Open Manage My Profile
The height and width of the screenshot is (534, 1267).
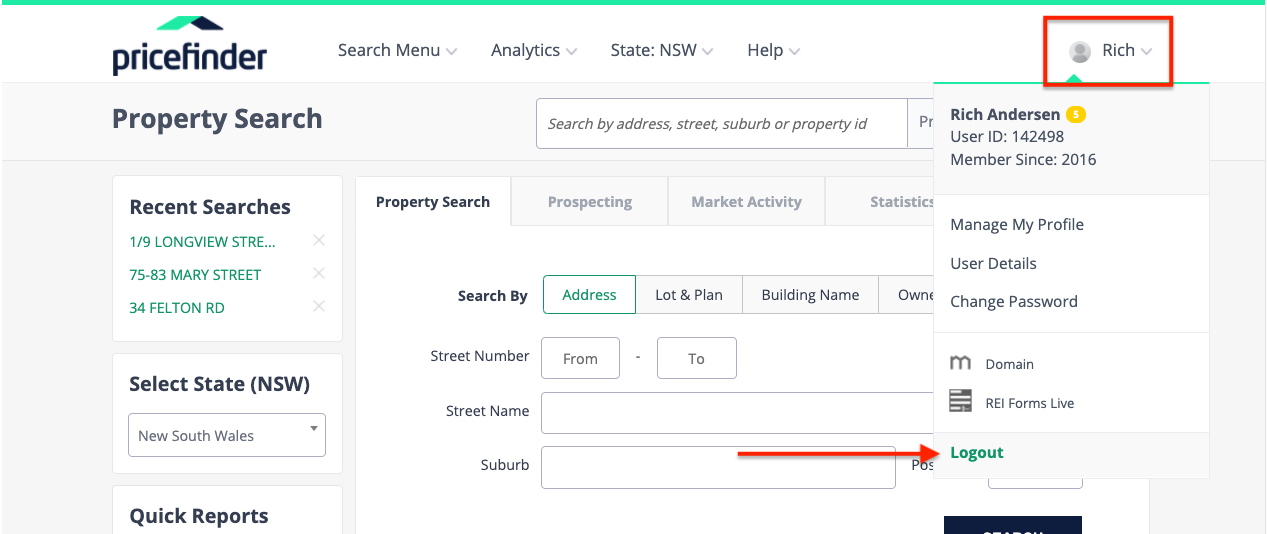pyautogui.click(x=1016, y=224)
